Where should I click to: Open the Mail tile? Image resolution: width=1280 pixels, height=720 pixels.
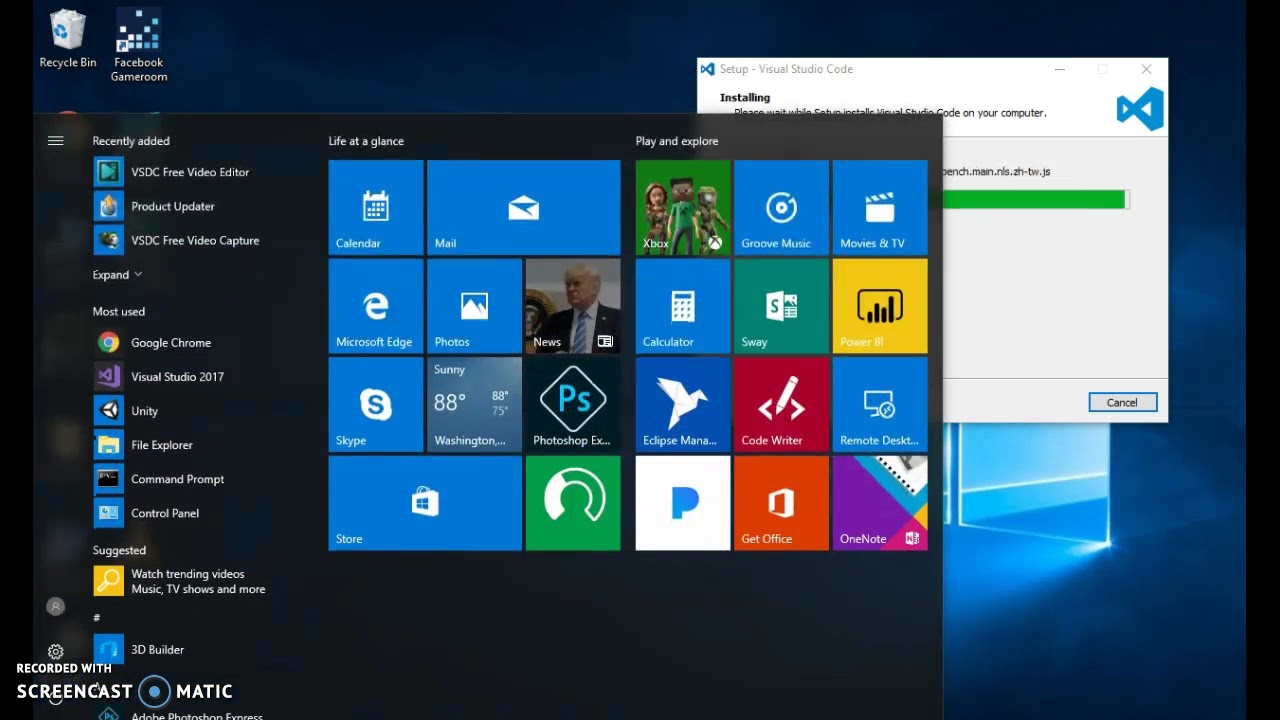[524, 207]
